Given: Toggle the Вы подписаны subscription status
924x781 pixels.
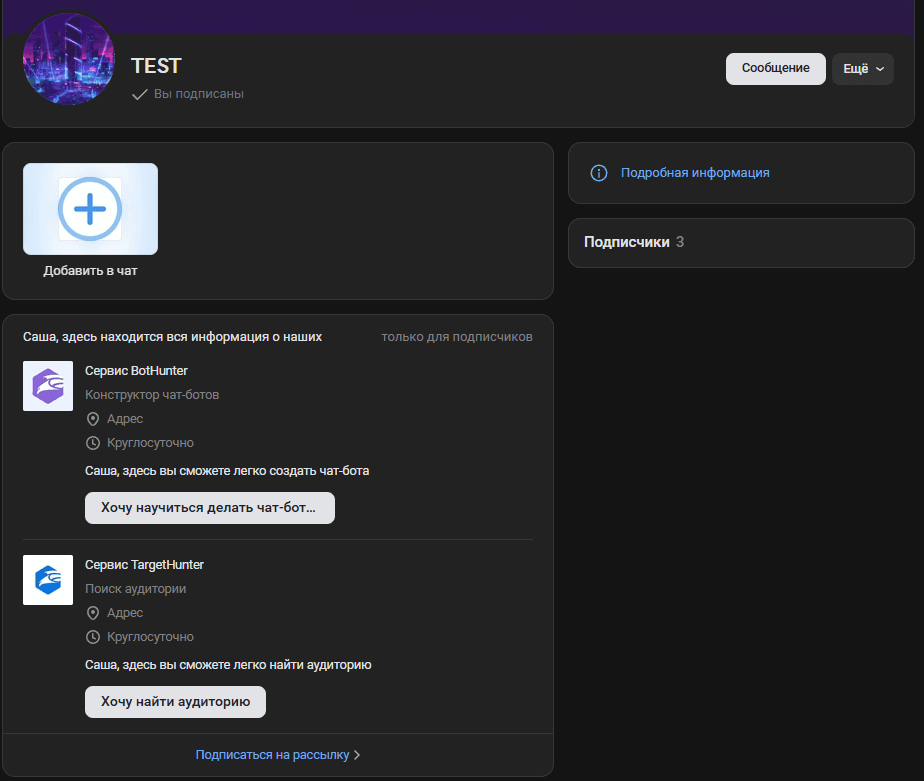Looking at the screenshot, I should pos(188,94).
